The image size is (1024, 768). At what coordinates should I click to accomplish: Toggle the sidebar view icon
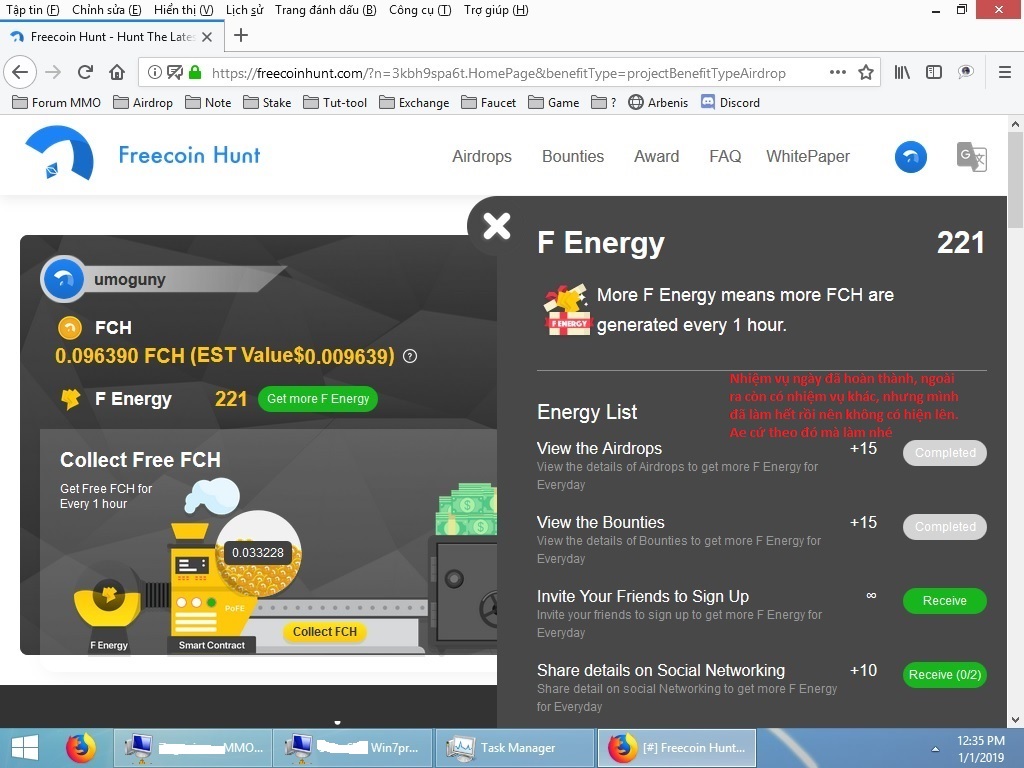tap(934, 72)
